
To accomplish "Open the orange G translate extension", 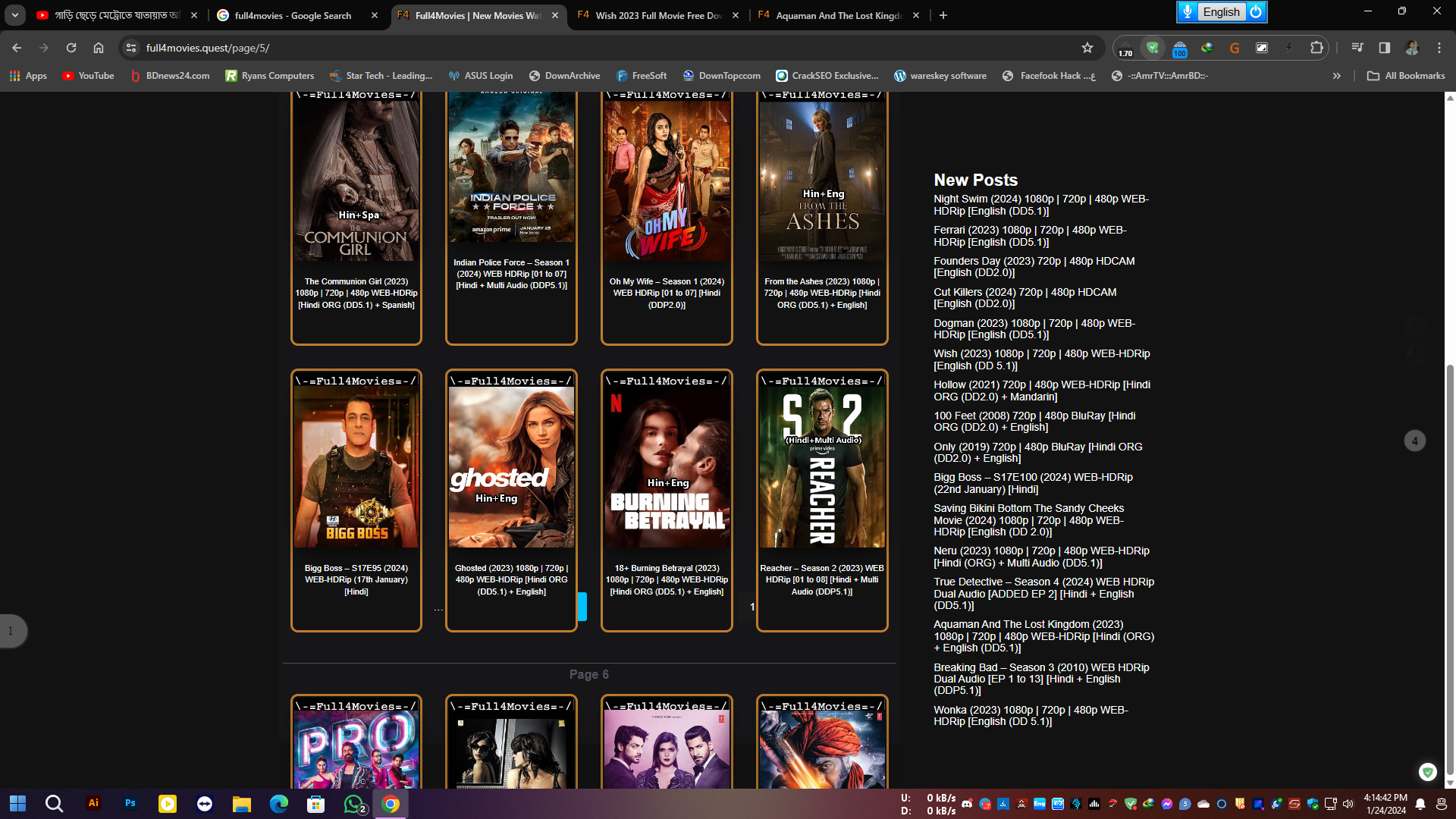I will click(x=1235, y=47).
